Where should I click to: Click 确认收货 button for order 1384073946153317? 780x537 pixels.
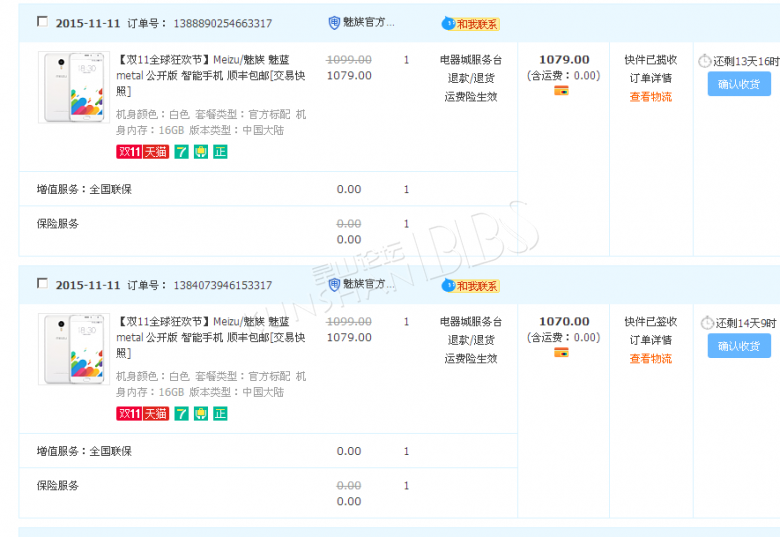pos(739,346)
